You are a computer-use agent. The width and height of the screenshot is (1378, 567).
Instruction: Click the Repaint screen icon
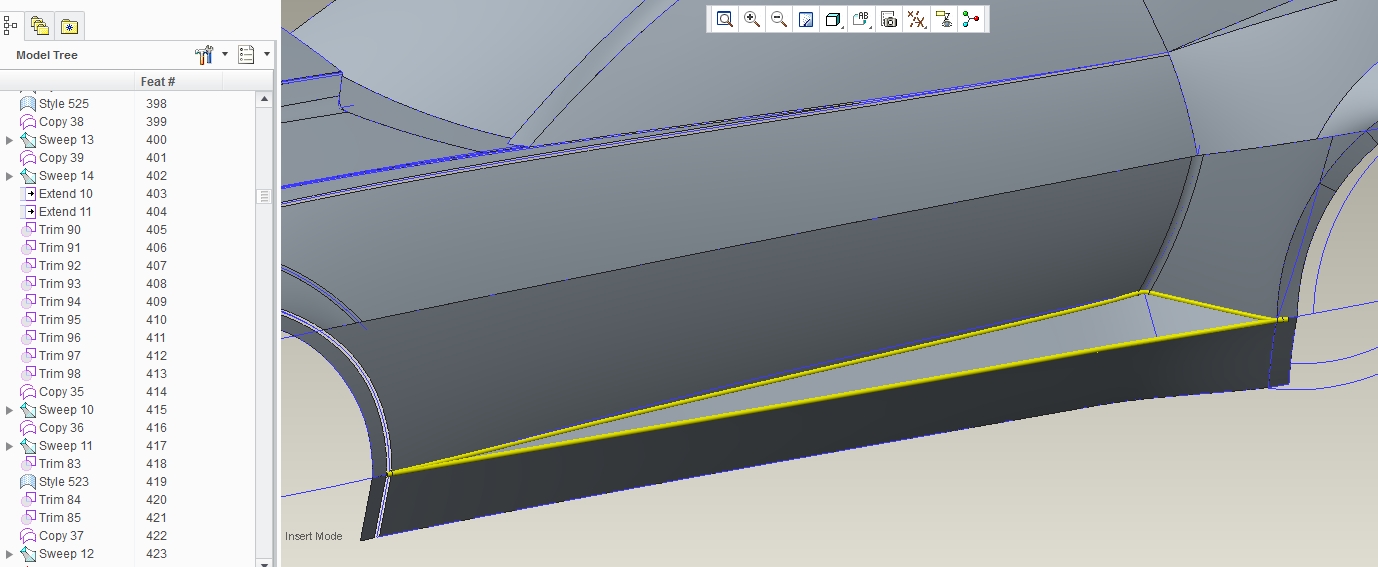pos(806,19)
